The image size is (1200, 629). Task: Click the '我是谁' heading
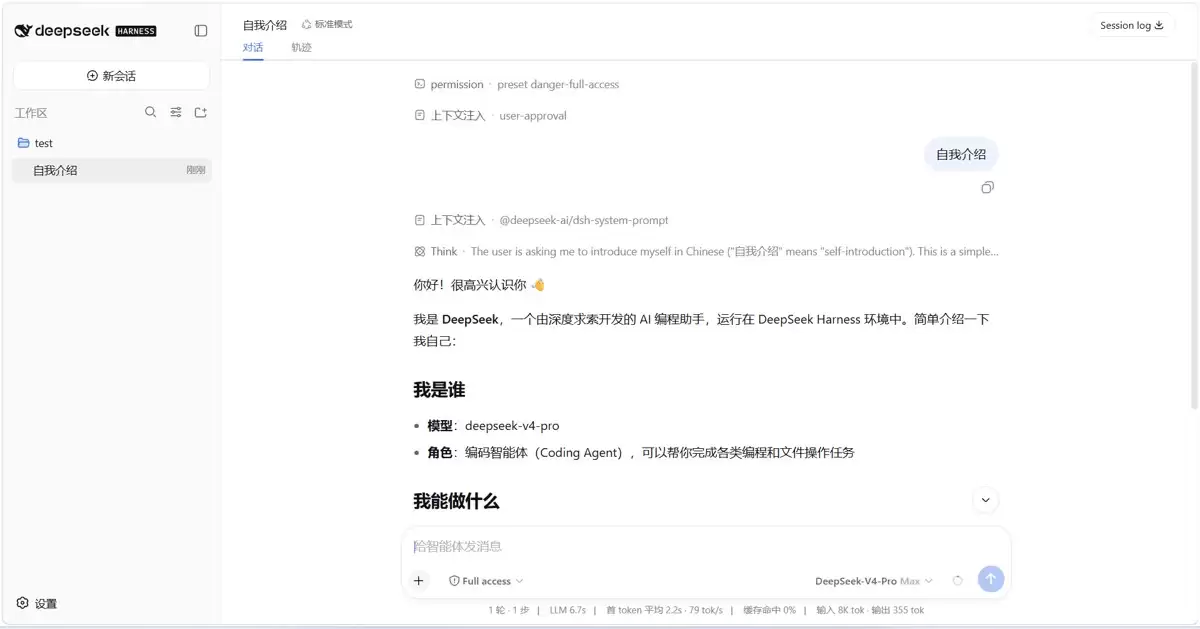point(439,390)
